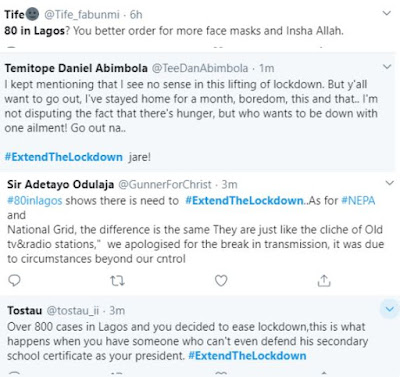This screenshot has width=400, height=377.
Task: Visit @GunnerForChrist profile handle
Action: tap(165, 184)
